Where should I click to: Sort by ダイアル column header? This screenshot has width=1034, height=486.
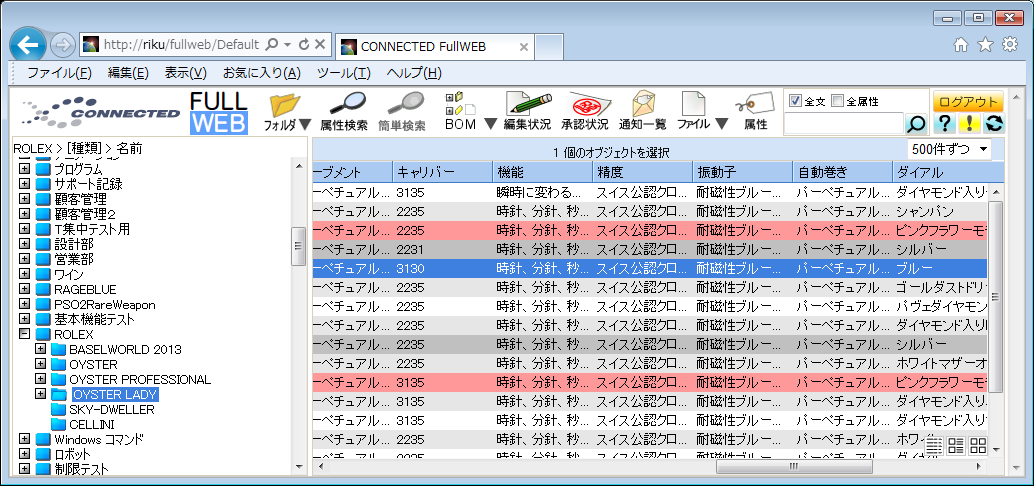click(948, 172)
